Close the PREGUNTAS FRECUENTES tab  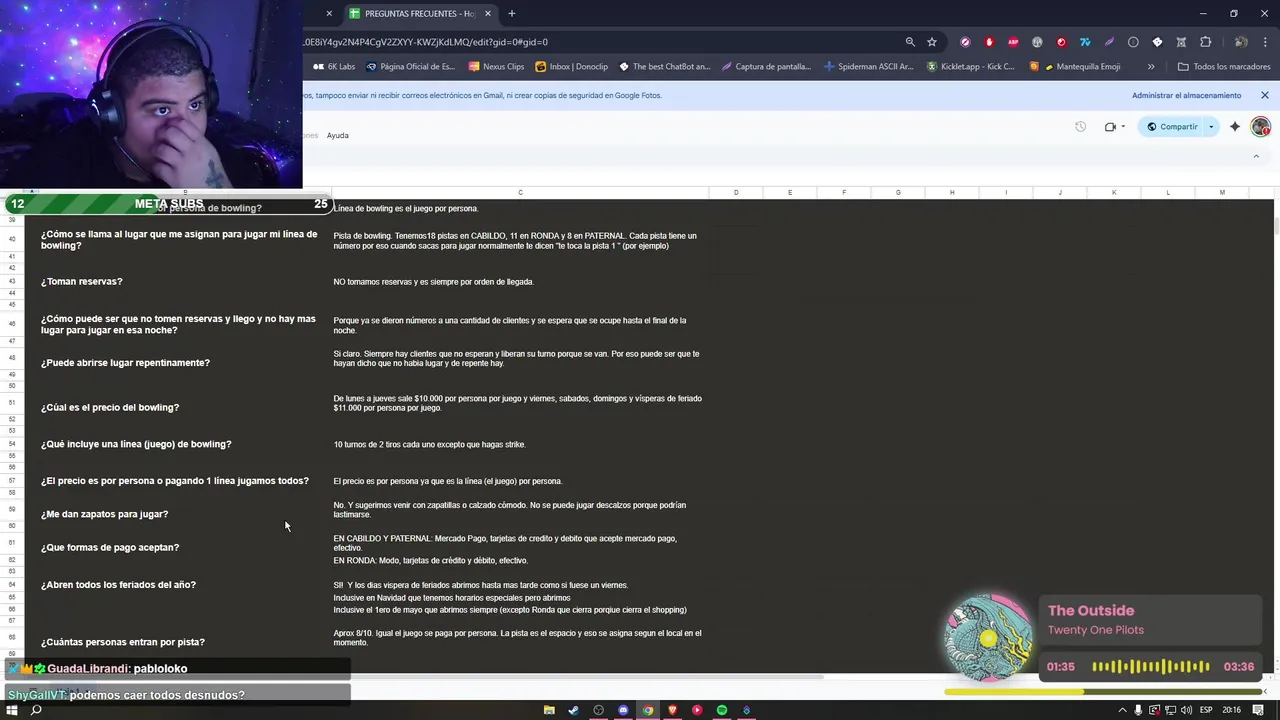[488, 13]
